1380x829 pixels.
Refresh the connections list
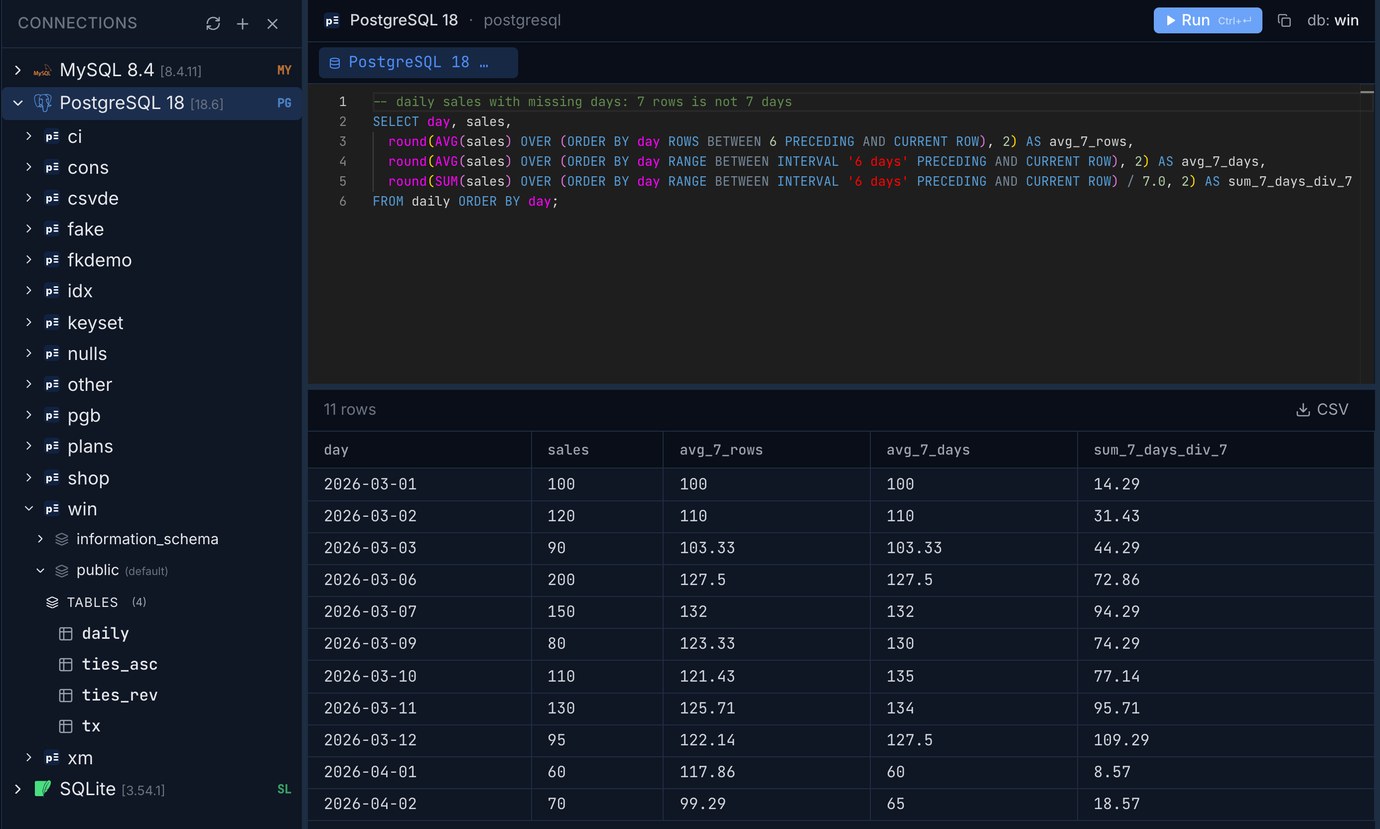click(x=213, y=23)
